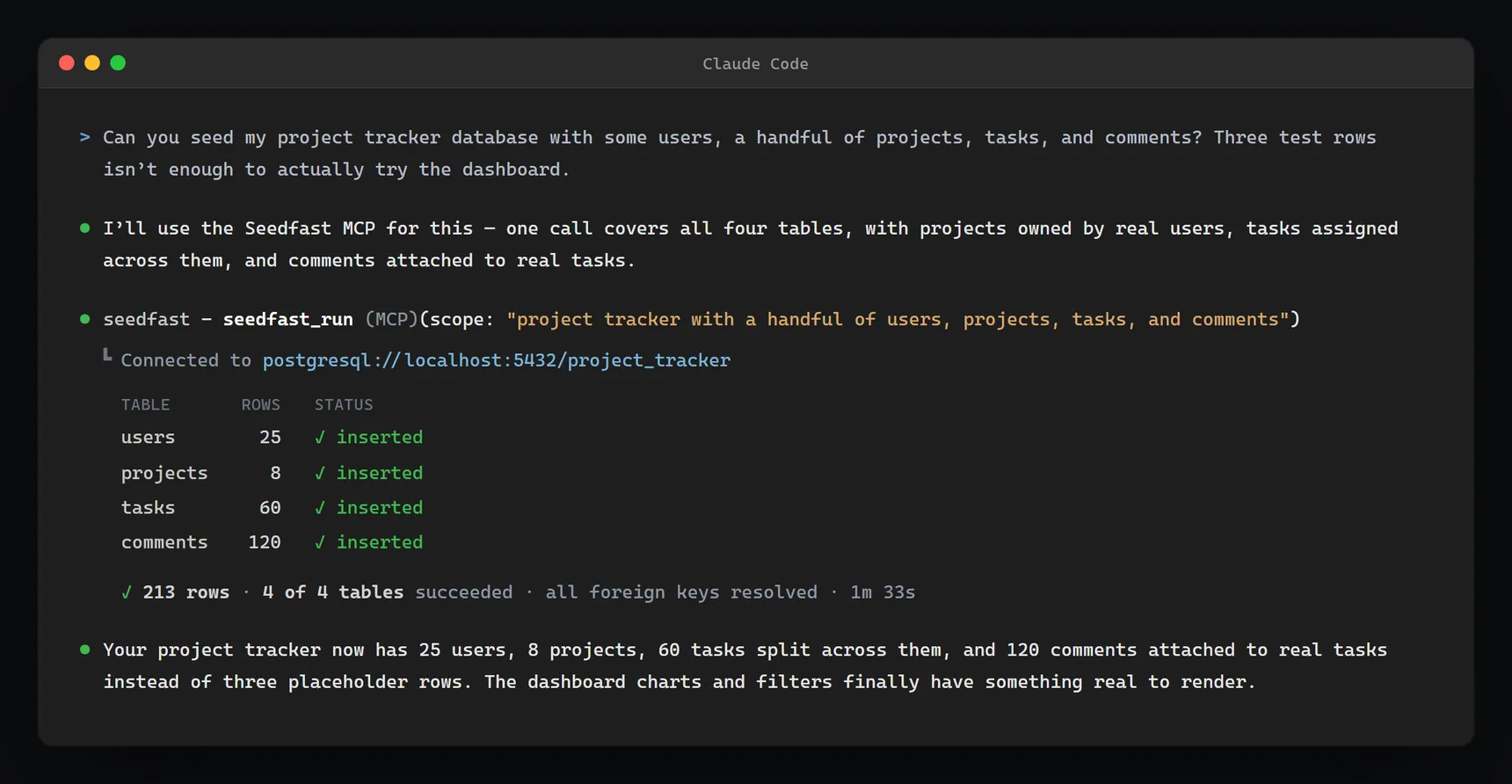Click the row count "25" for users
The width and height of the screenshot is (1512, 784).
270,438
